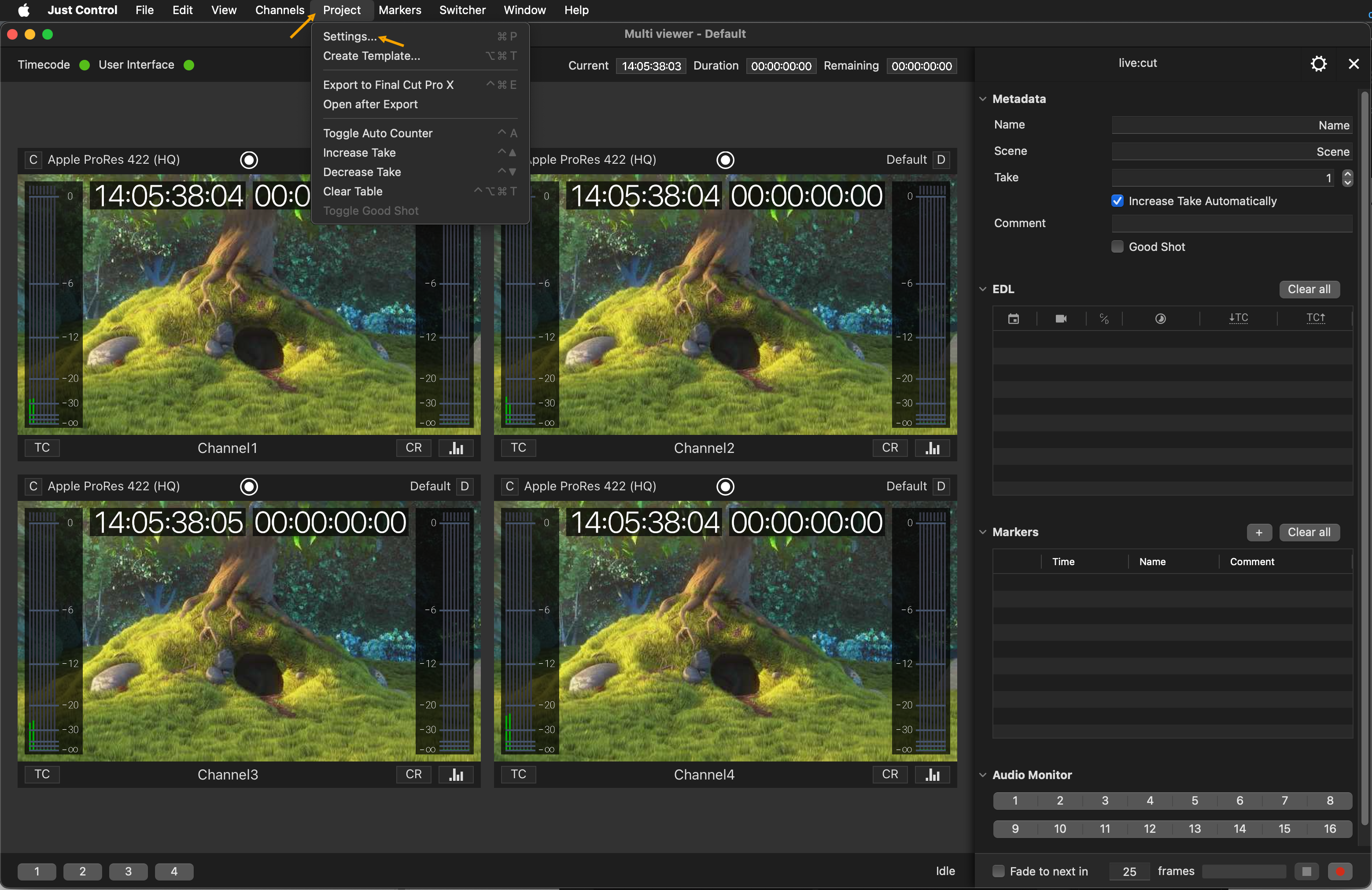The width and height of the screenshot is (1372, 890).
Task: Click record indicator icon on Channel3
Action: click(x=249, y=486)
